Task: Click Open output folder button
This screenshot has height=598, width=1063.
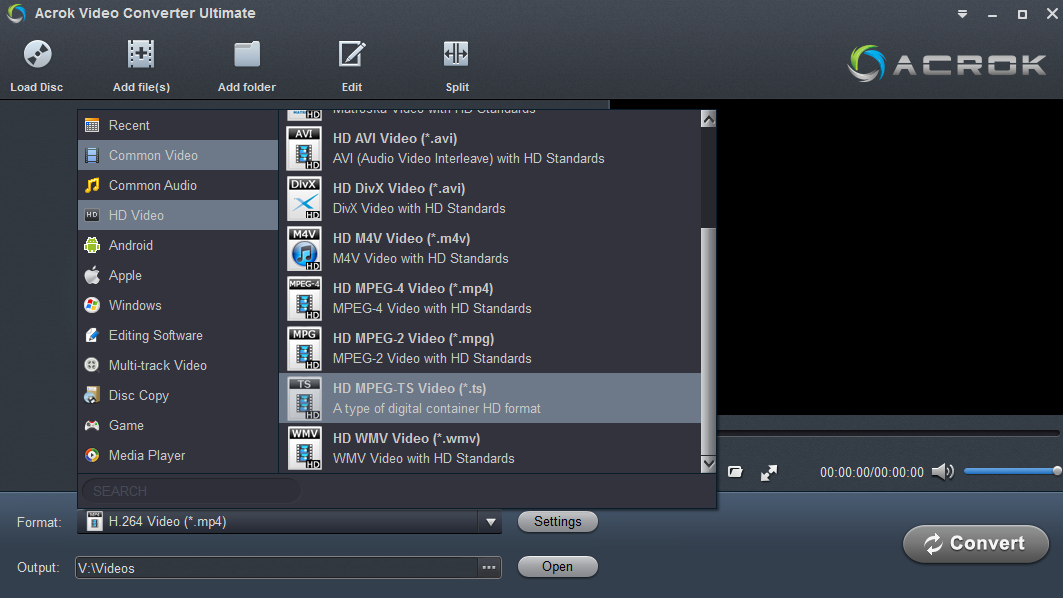Action: pos(558,567)
